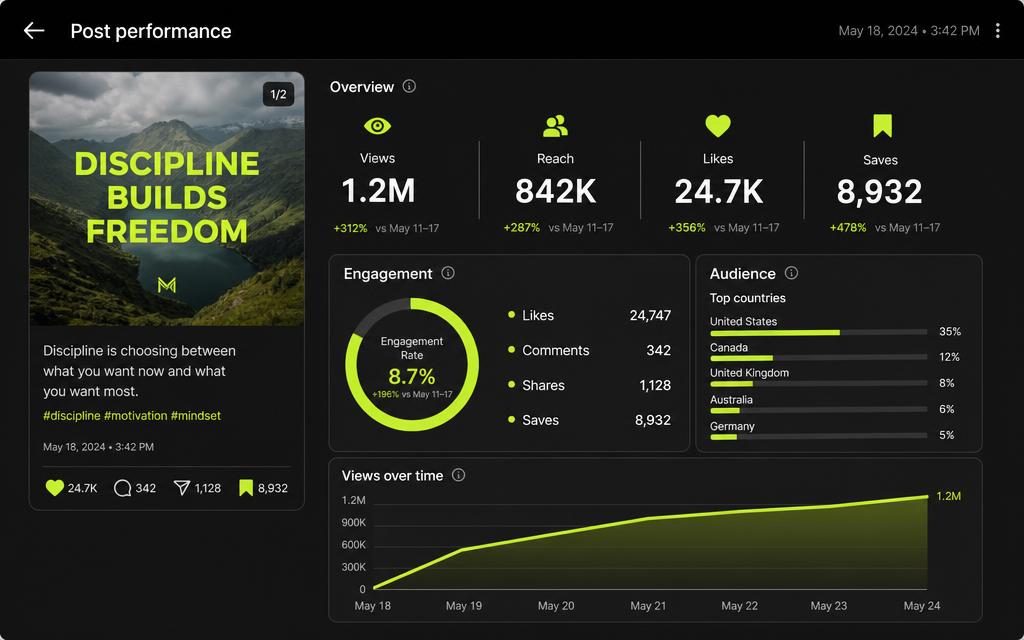The height and width of the screenshot is (640, 1024).
Task: Click the Audience info icon
Action: [x=791, y=273]
